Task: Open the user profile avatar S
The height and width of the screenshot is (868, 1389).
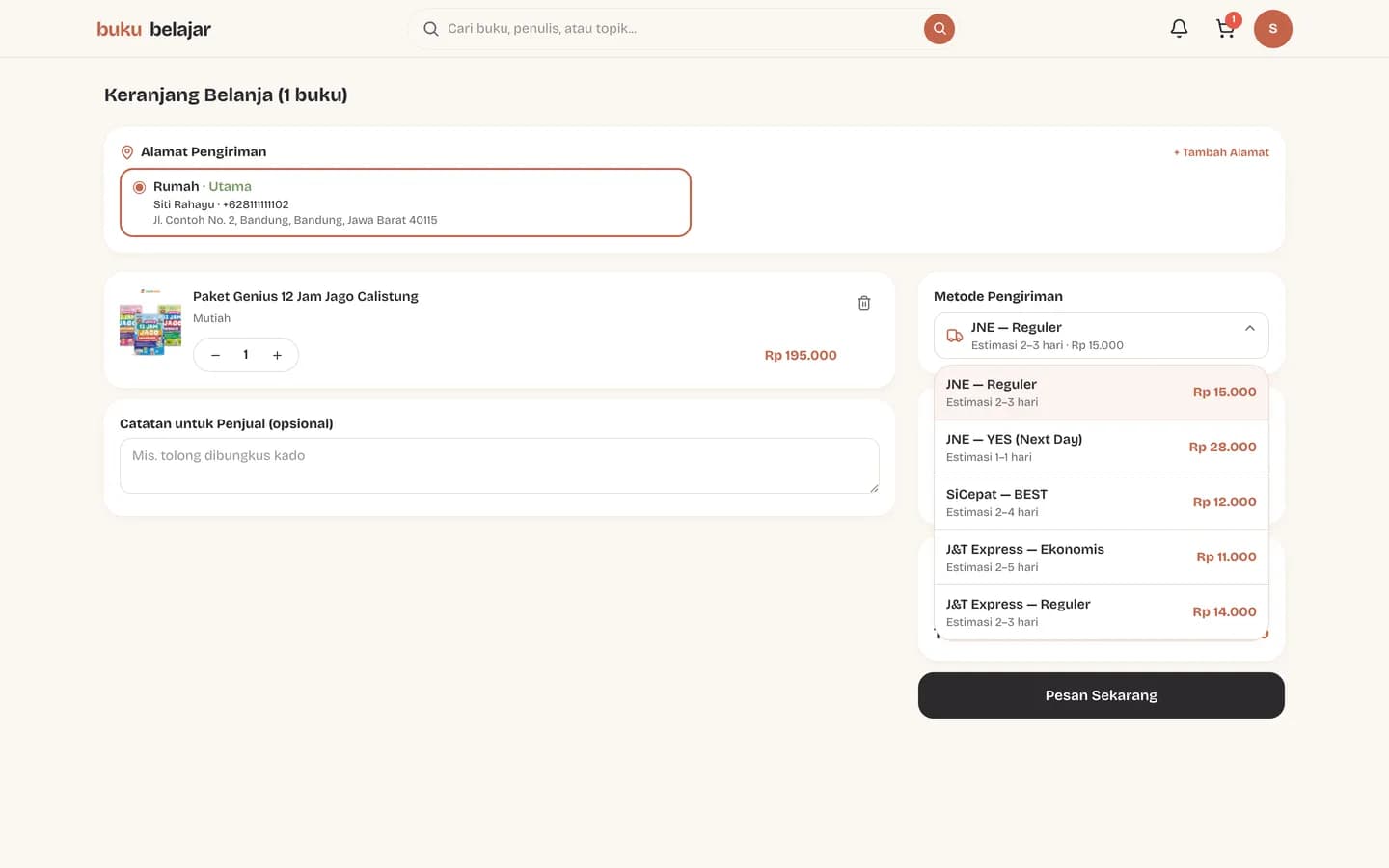Action: 1272,29
